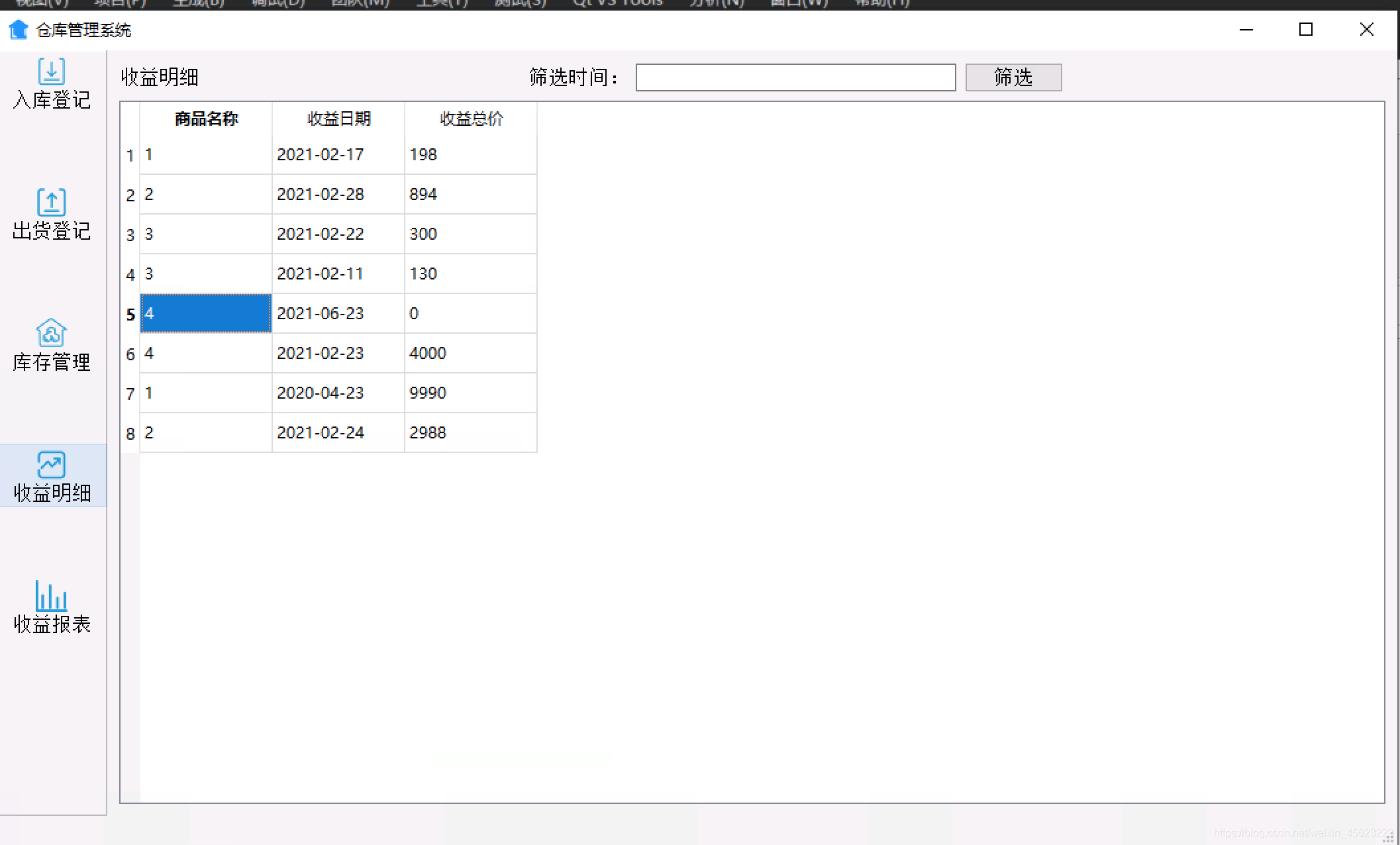
Task: Select the highlighted cell in row 5
Action: pos(205,313)
